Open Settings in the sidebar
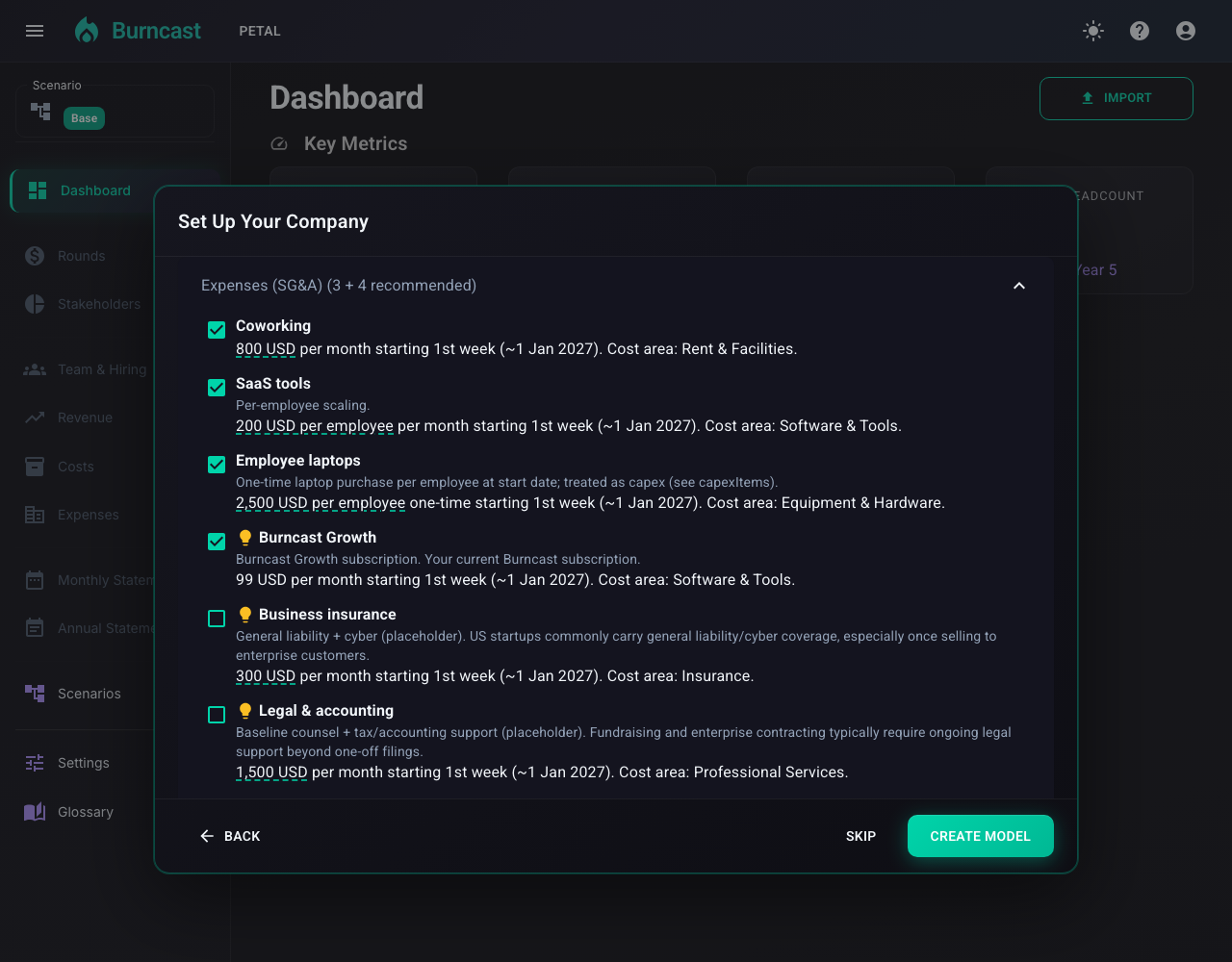Image resolution: width=1232 pixels, height=962 pixels. tap(84, 763)
